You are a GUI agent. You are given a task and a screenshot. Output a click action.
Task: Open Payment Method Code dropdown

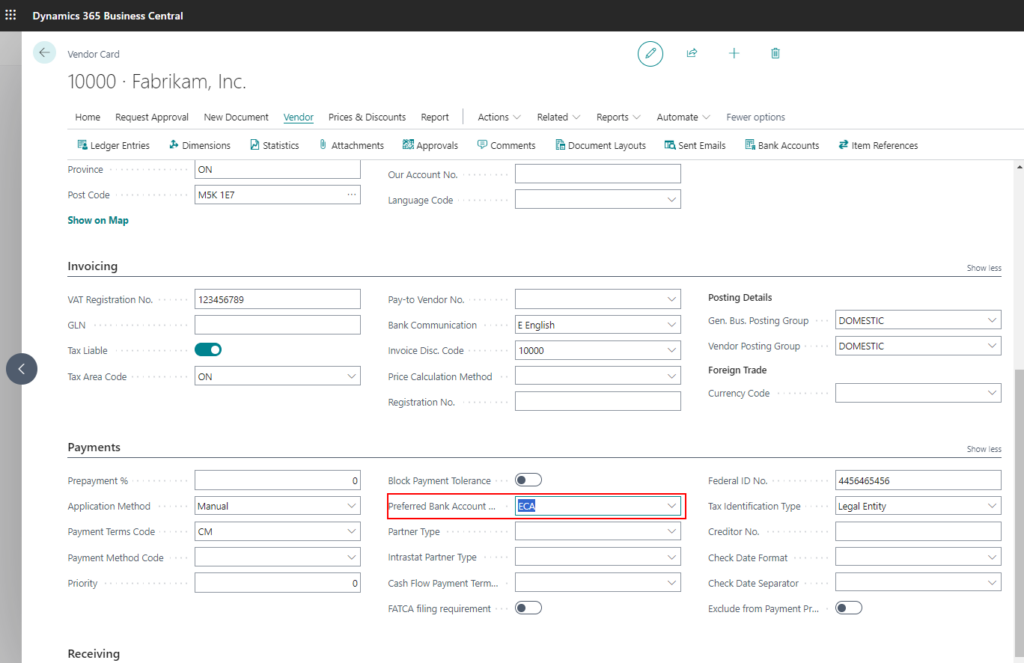[x=351, y=557]
